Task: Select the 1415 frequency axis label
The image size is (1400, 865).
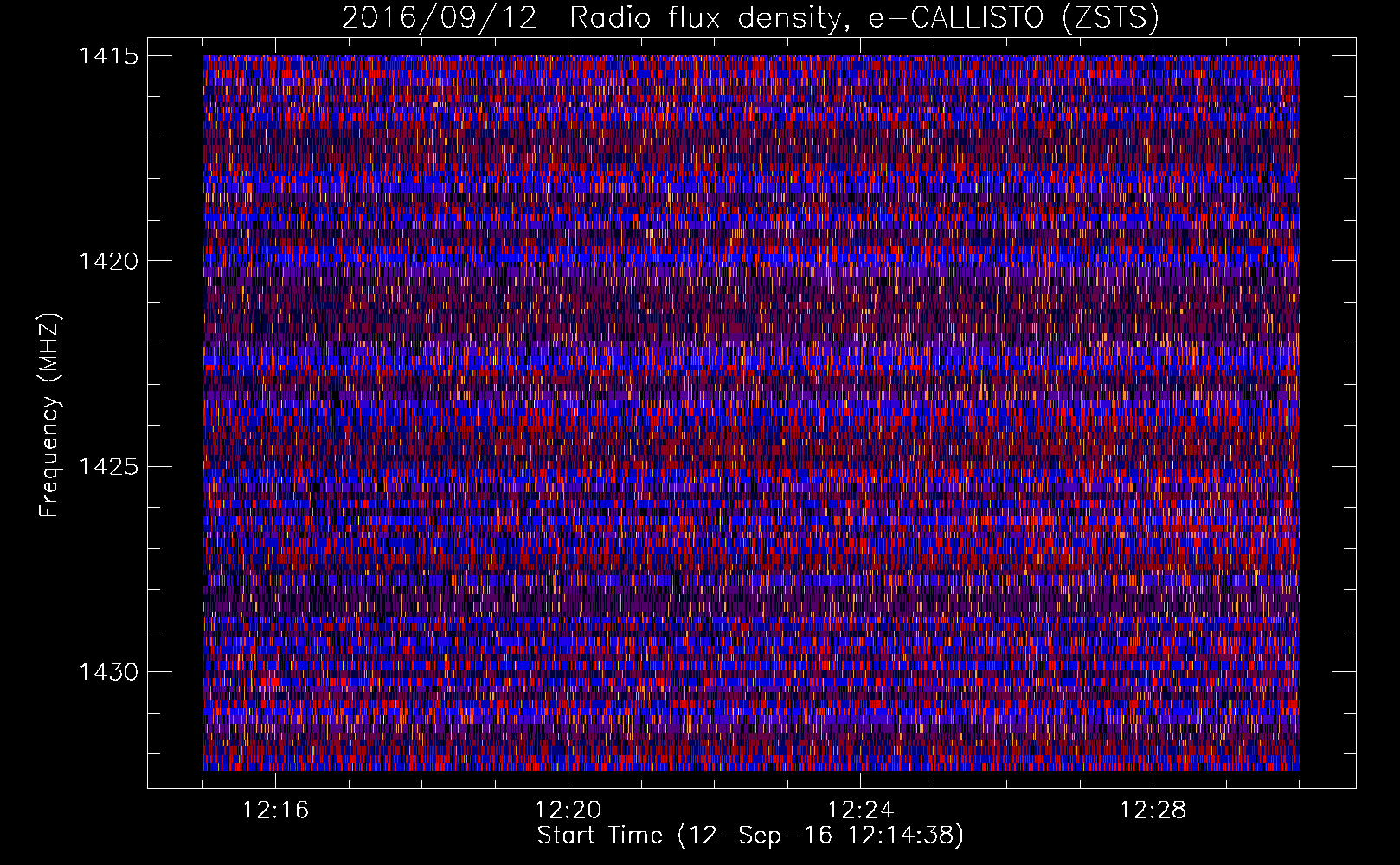Action: (x=108, y=56)
